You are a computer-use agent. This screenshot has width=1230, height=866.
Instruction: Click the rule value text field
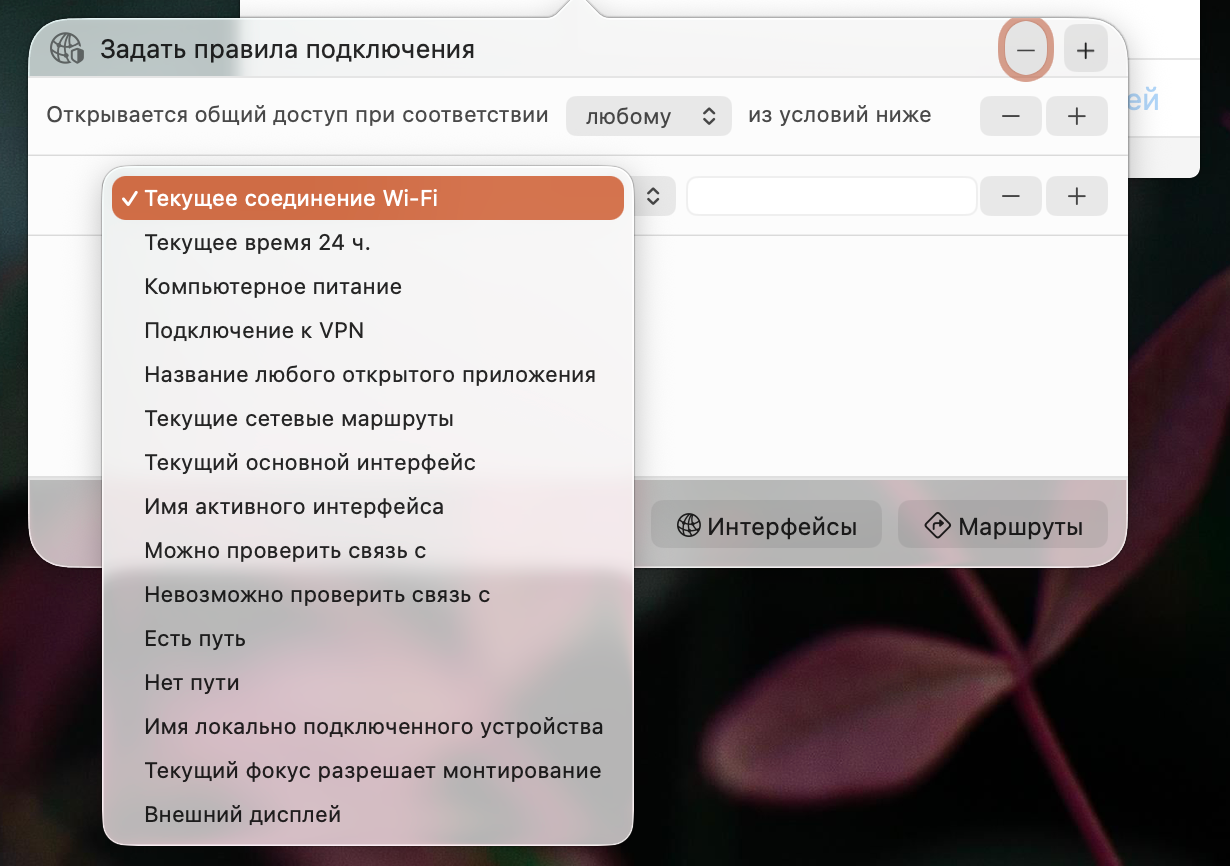point(830,197)
